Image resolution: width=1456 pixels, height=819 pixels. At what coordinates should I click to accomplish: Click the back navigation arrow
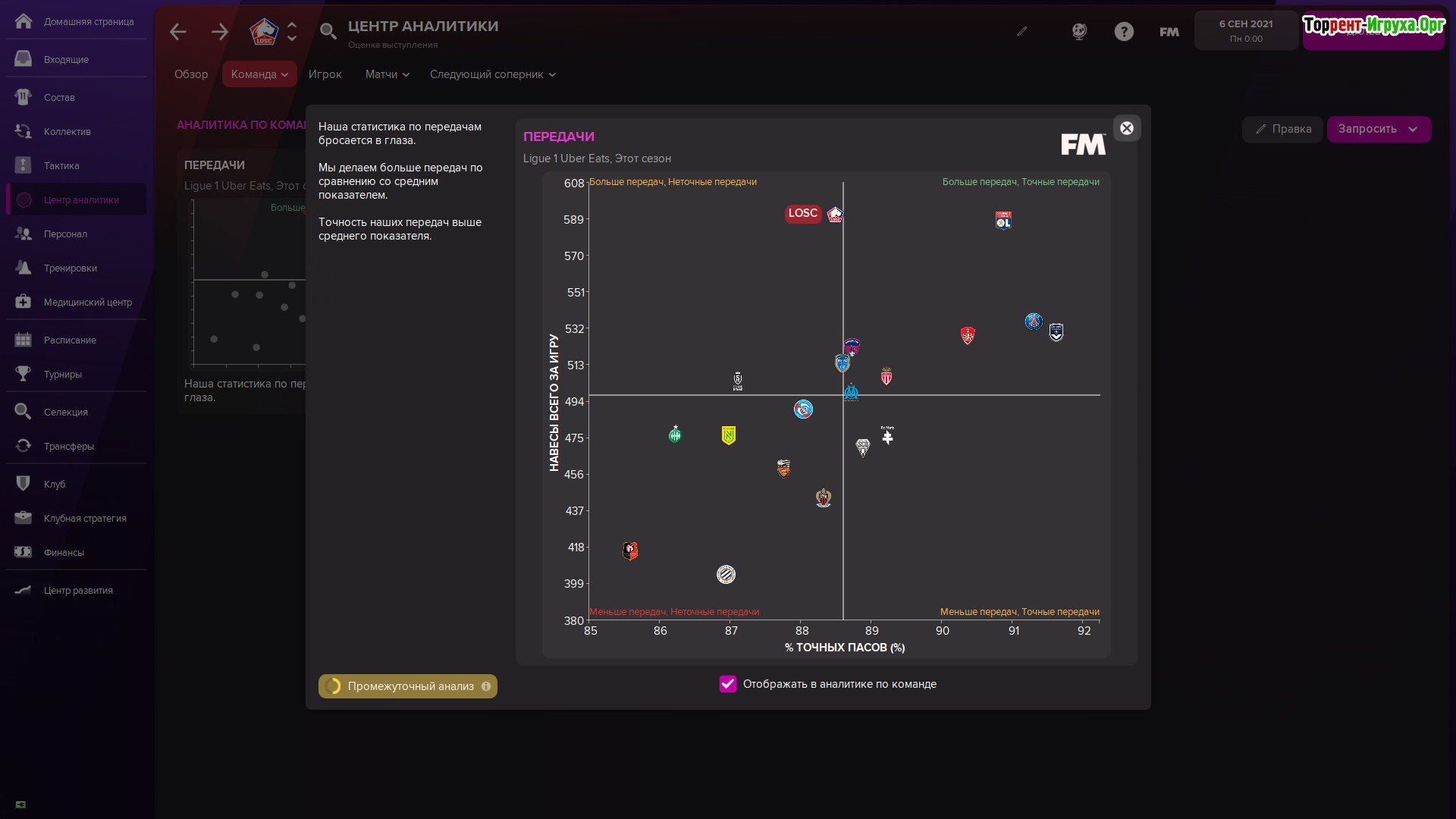coord(178,32)
